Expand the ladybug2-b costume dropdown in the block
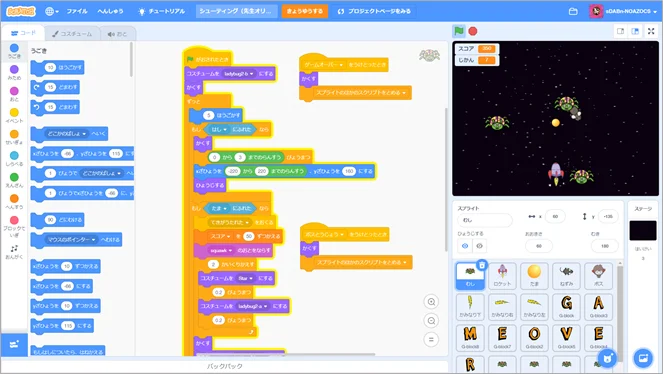The image size is (663, 374). point(239,74)
